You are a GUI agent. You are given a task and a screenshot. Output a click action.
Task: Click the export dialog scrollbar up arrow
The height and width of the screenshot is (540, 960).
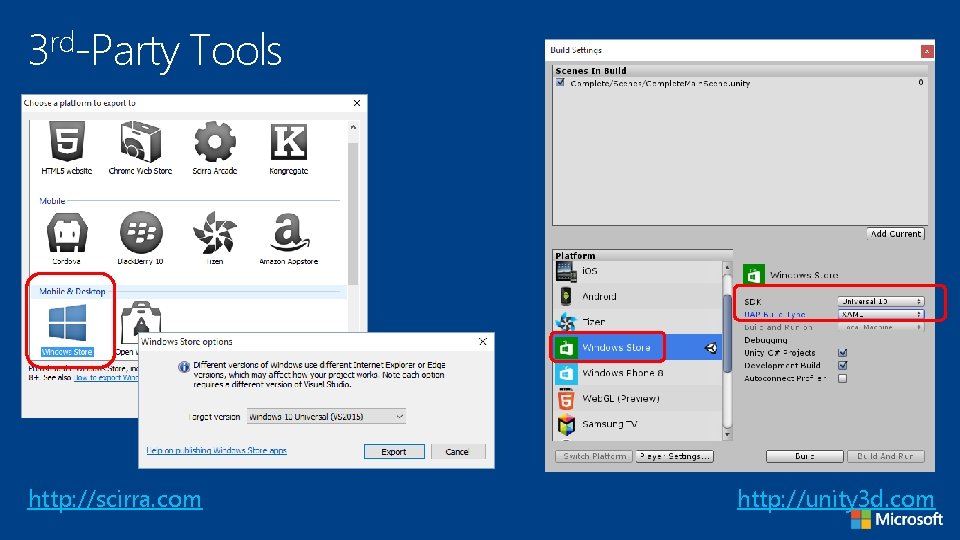(x=353, y=127)
